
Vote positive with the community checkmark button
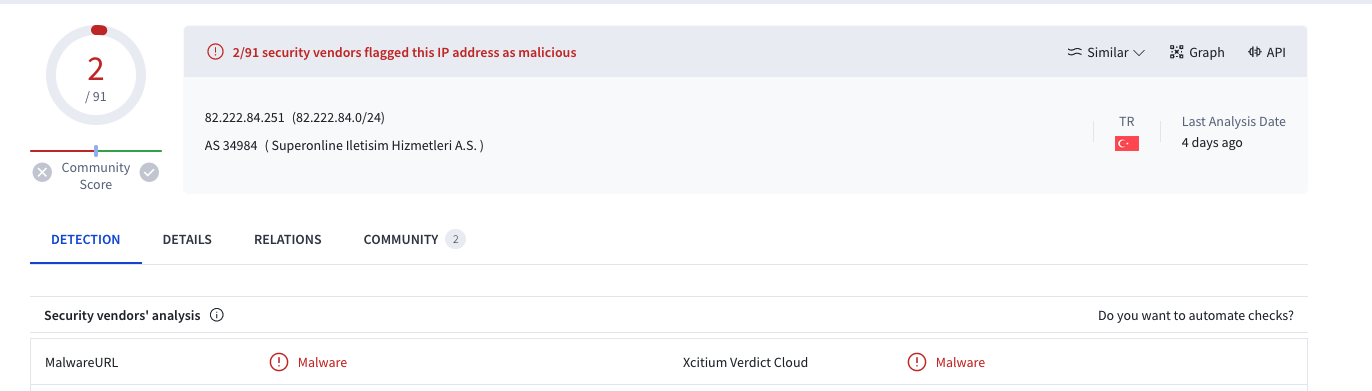coord(149,172)
